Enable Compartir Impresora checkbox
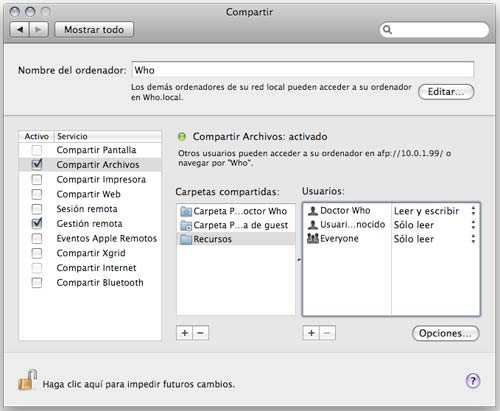The image size is (500, 411). (x=37, y=179)
